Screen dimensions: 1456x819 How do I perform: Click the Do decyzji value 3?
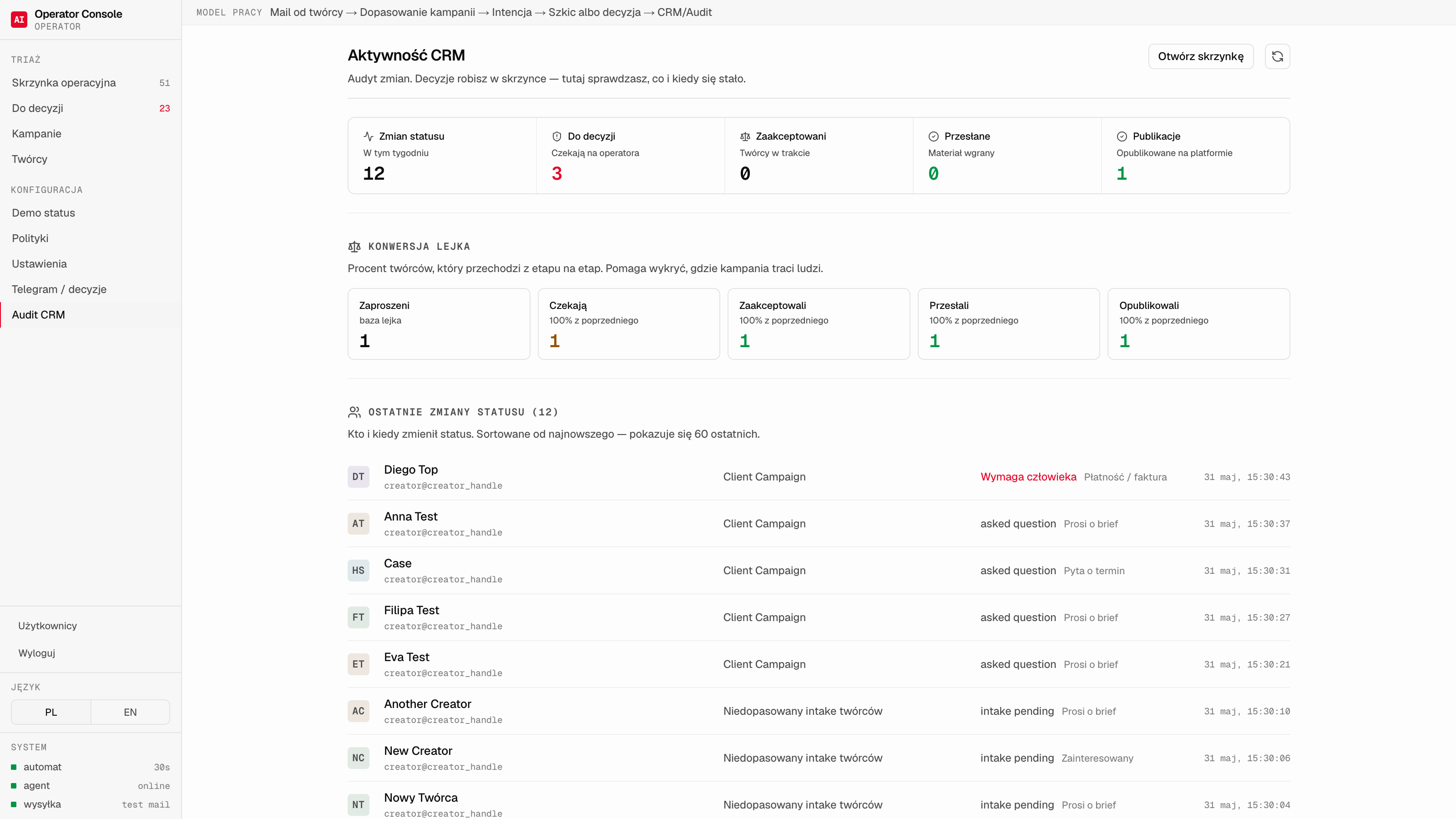(557, 173)
